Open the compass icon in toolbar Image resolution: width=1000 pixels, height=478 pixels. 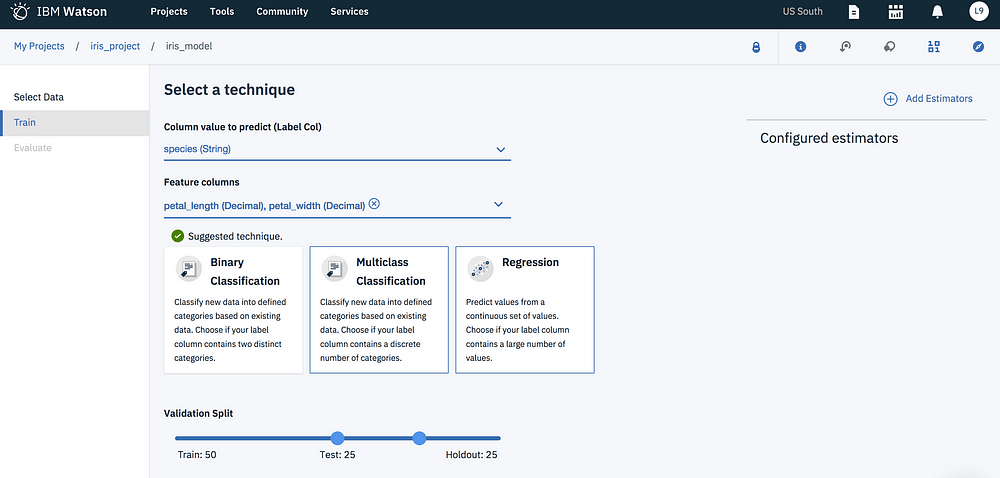[978, 47]
